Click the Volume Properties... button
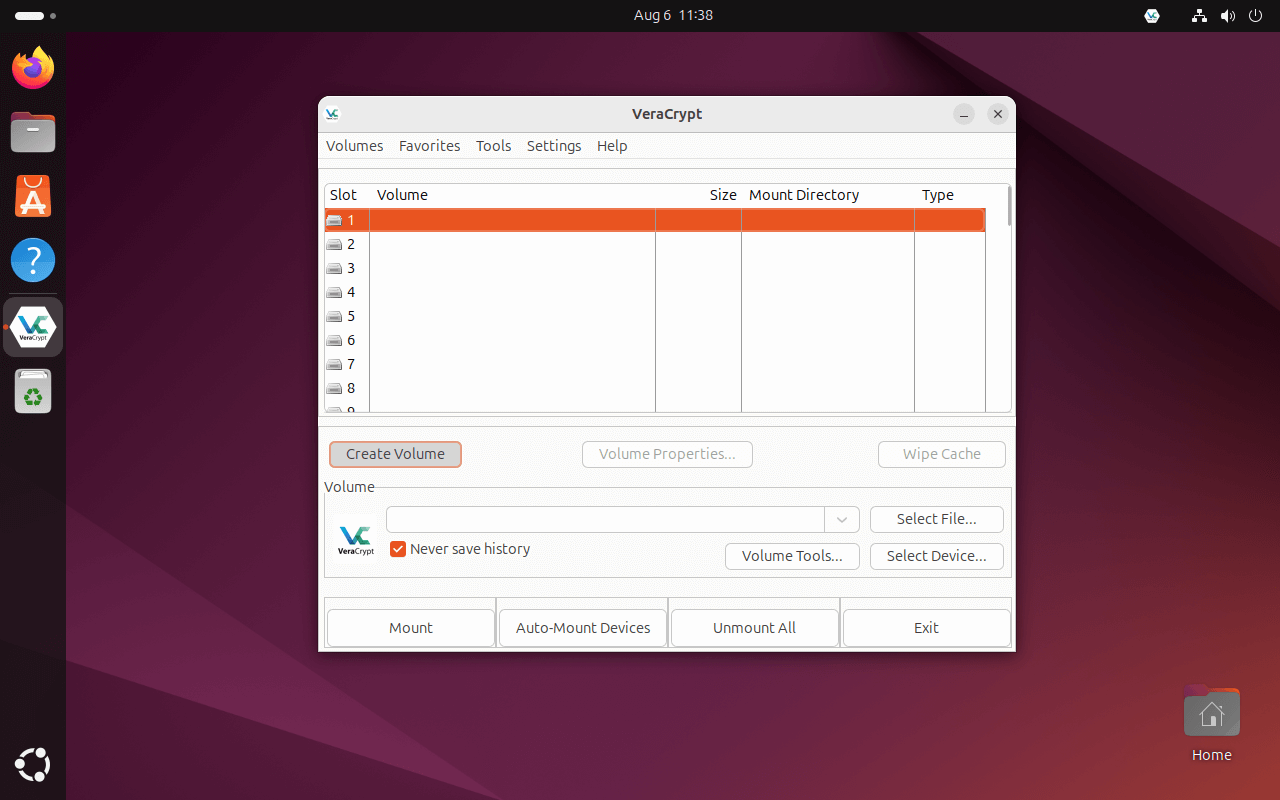Image resolution: width=1280 pixels, height=800 pixels. click(x=667, y=454)
